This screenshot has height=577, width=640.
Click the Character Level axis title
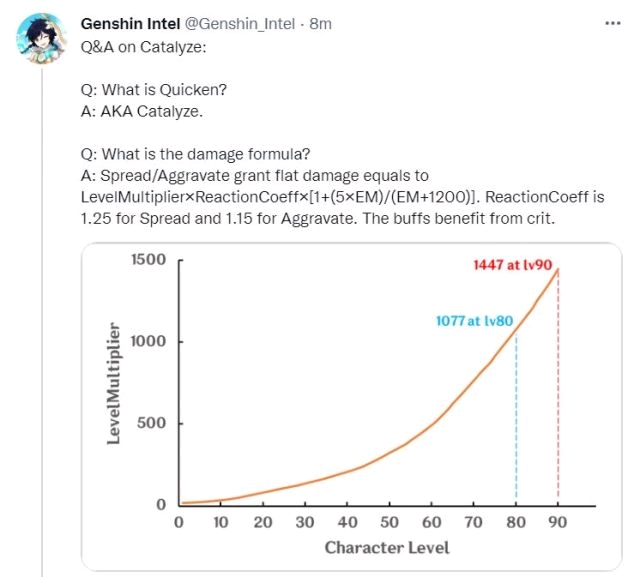tap(387, 548)
